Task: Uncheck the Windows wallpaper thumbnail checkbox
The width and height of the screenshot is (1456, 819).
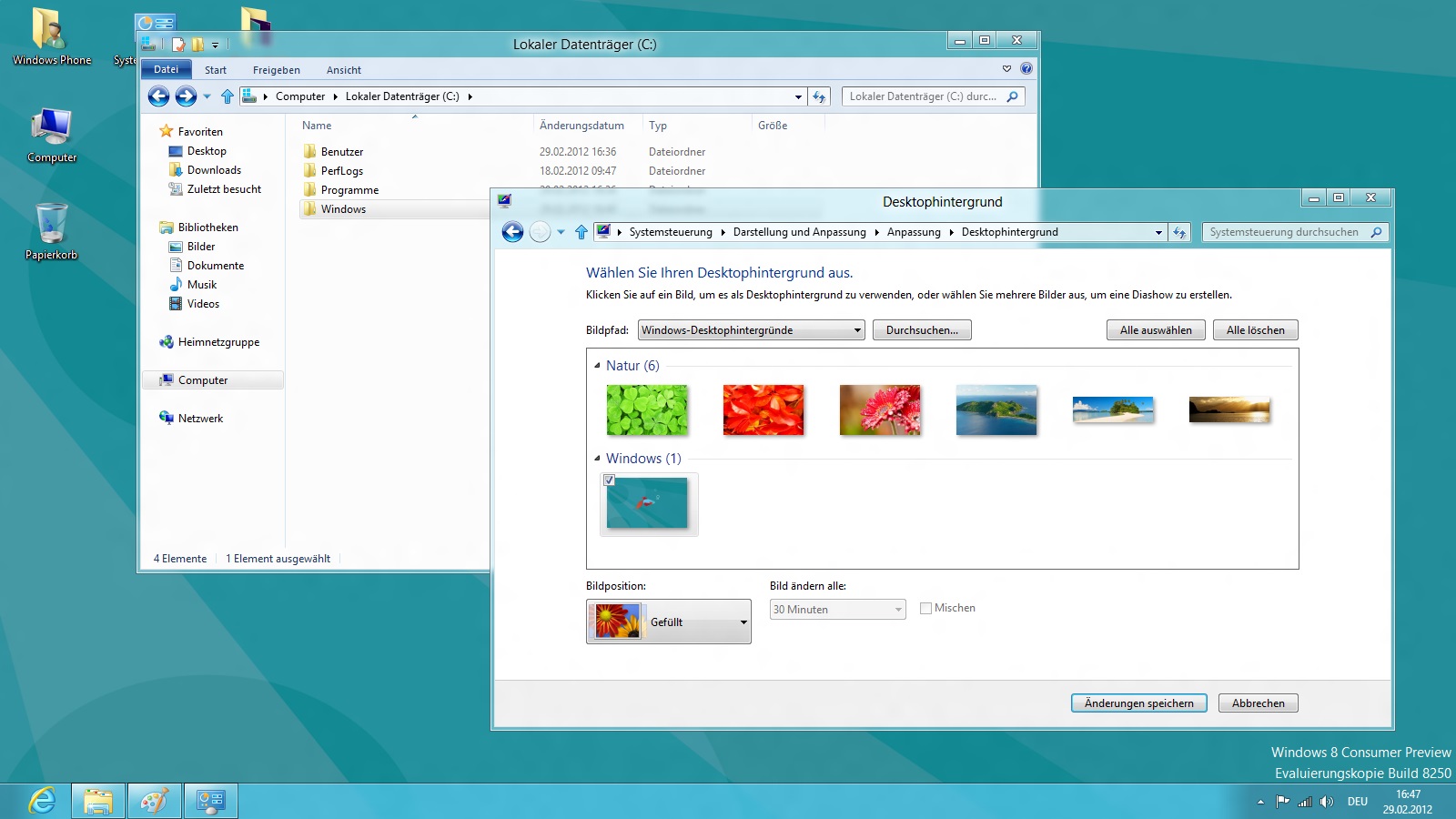Action: [610, 480]
